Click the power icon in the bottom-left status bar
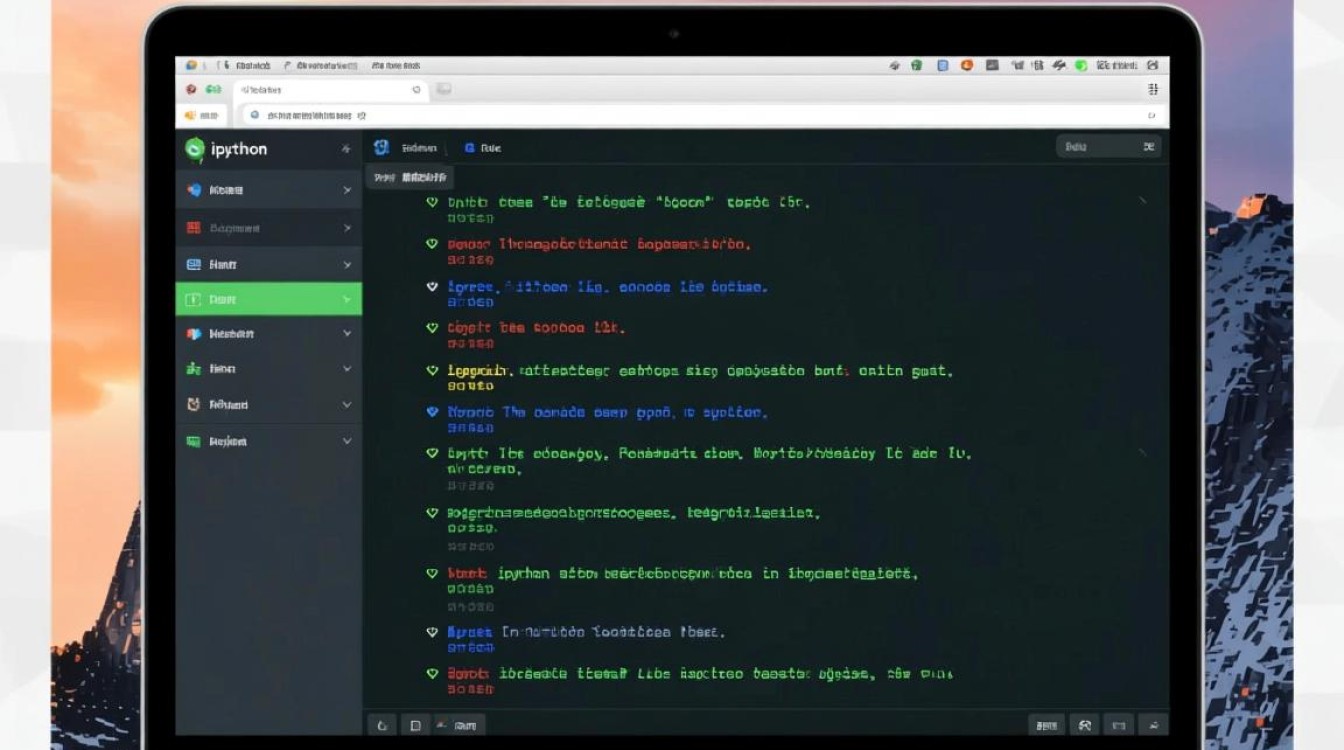Viewport: 1344px width, 750px height. click(381, 725)
